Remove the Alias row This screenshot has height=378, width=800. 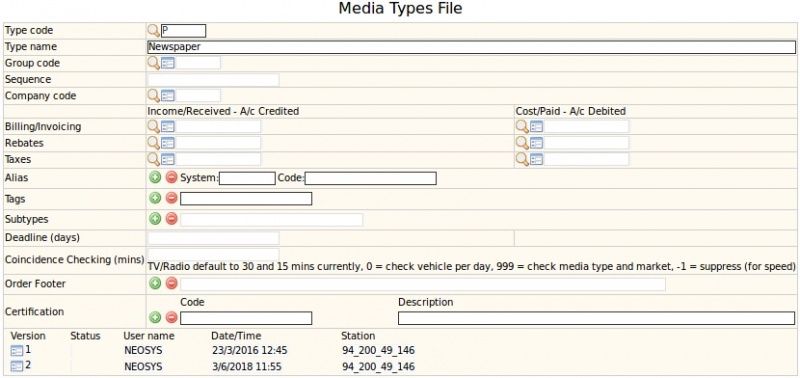[x=171, y=178]
